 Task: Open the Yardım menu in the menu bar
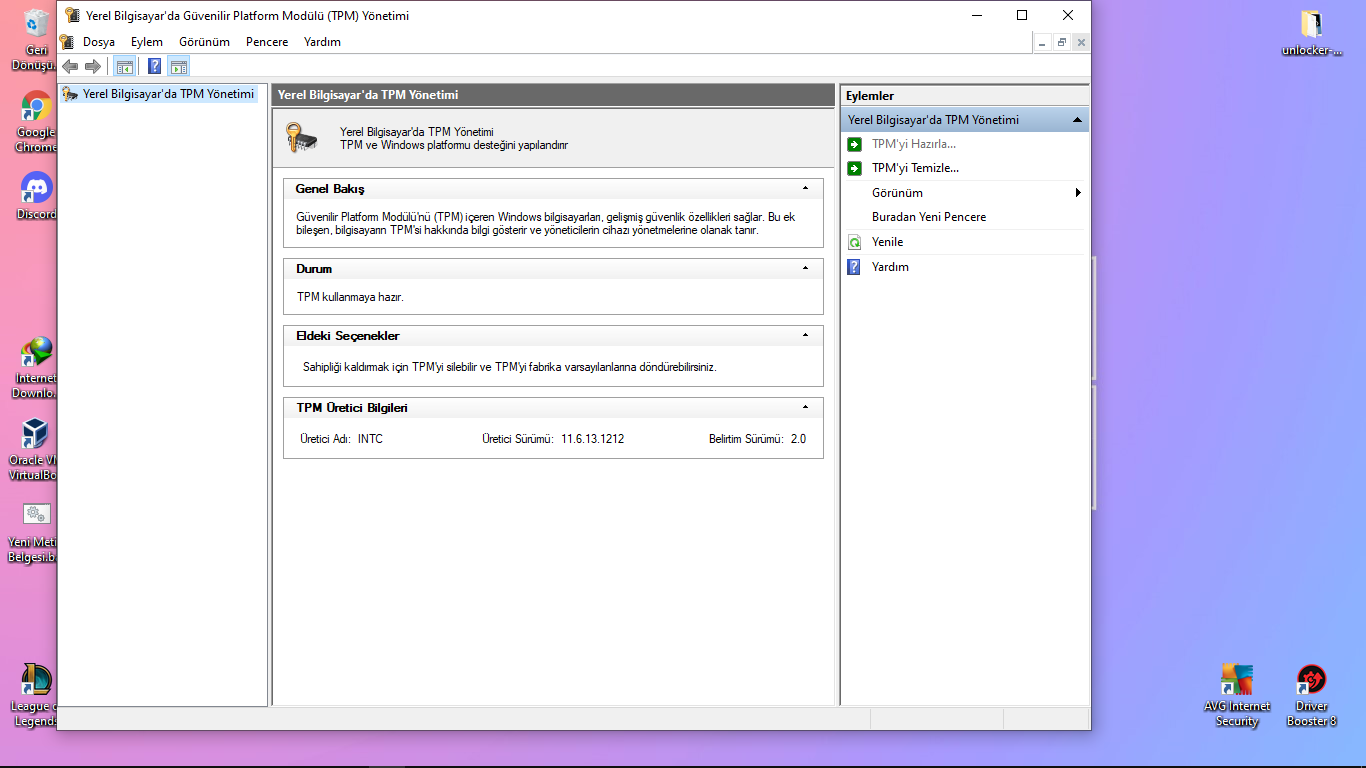tap(322, 42)
